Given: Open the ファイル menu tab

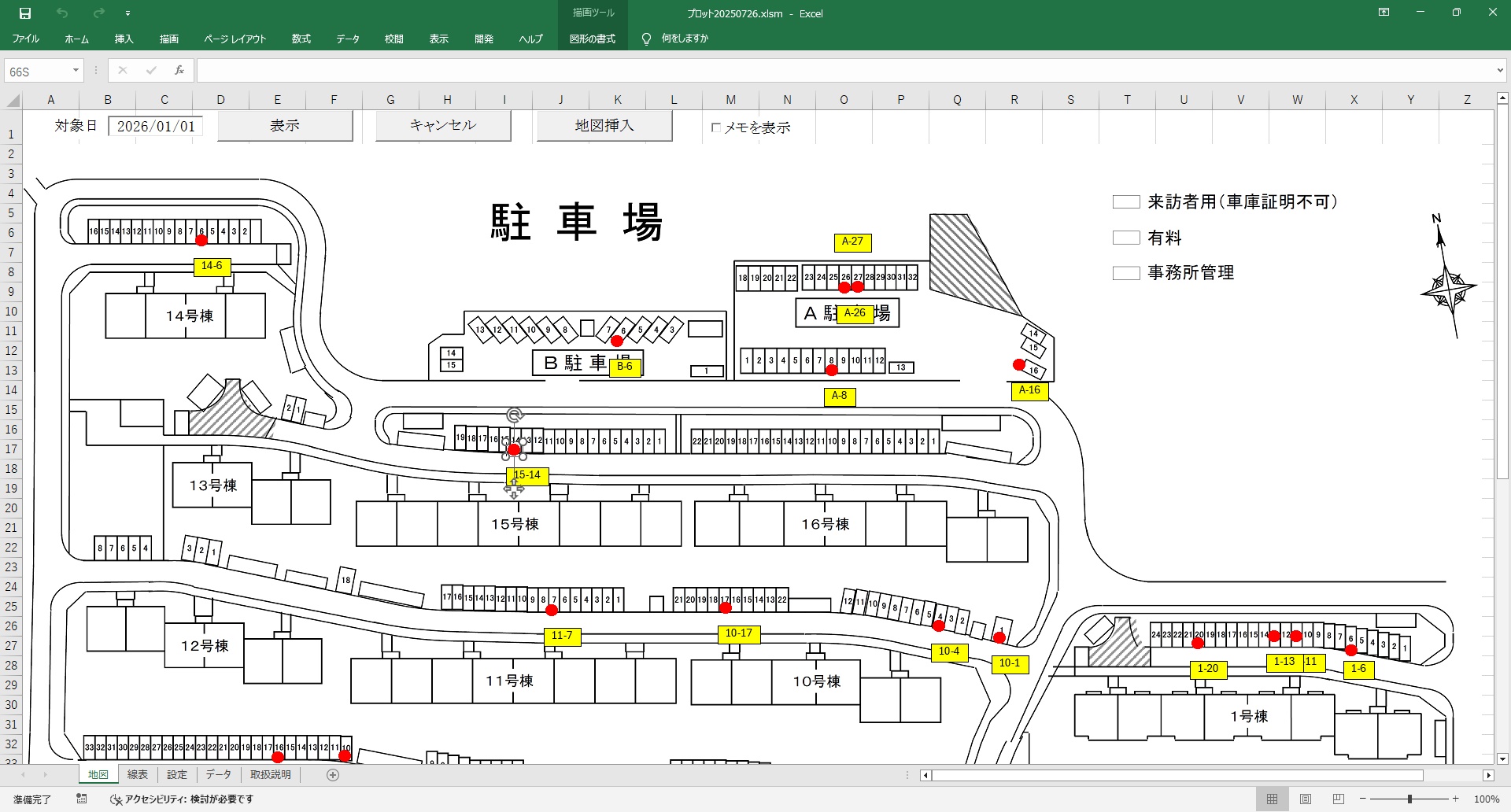Looking at the screenshot, I should 25,39.
